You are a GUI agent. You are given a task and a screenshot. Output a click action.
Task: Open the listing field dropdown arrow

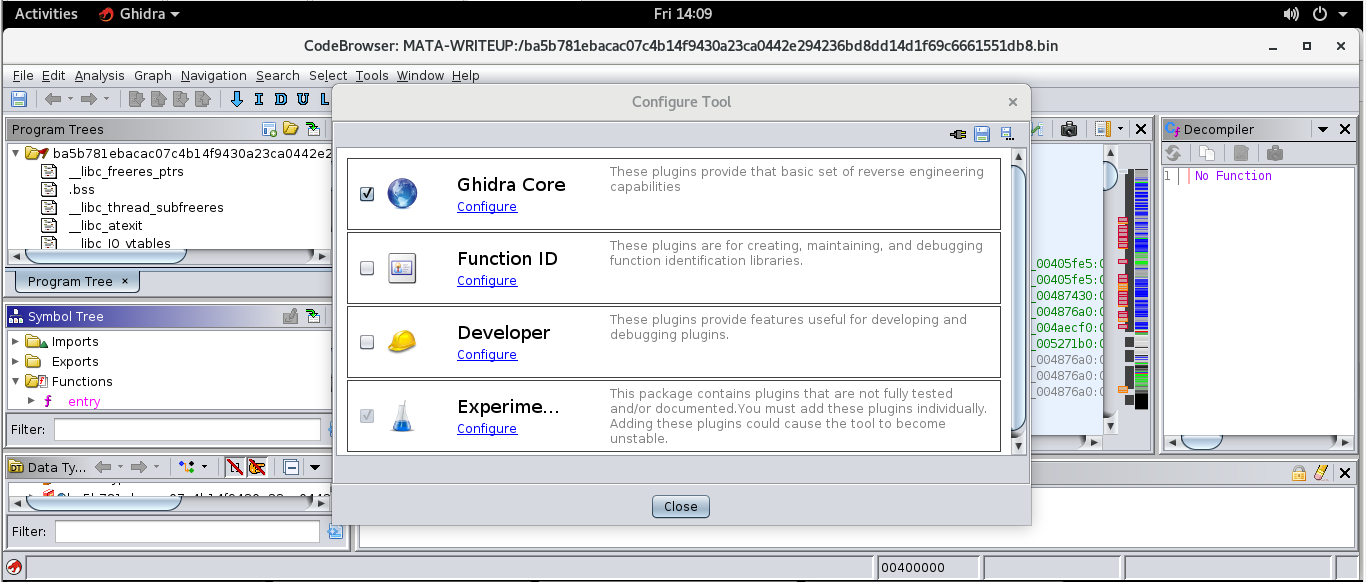coord(1121,129)
